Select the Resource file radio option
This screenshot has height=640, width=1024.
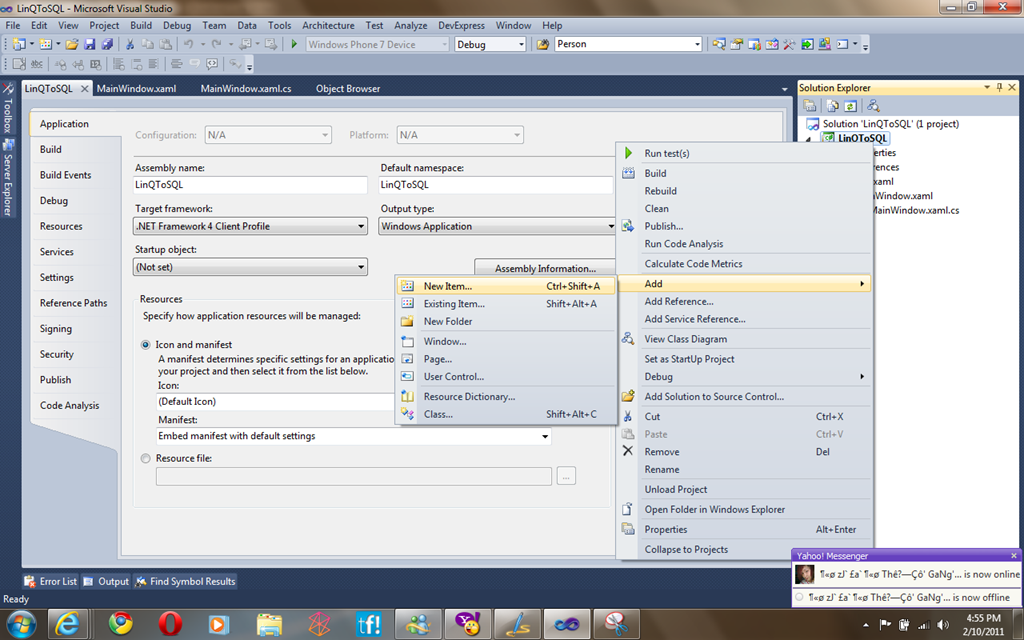[146, 458]
